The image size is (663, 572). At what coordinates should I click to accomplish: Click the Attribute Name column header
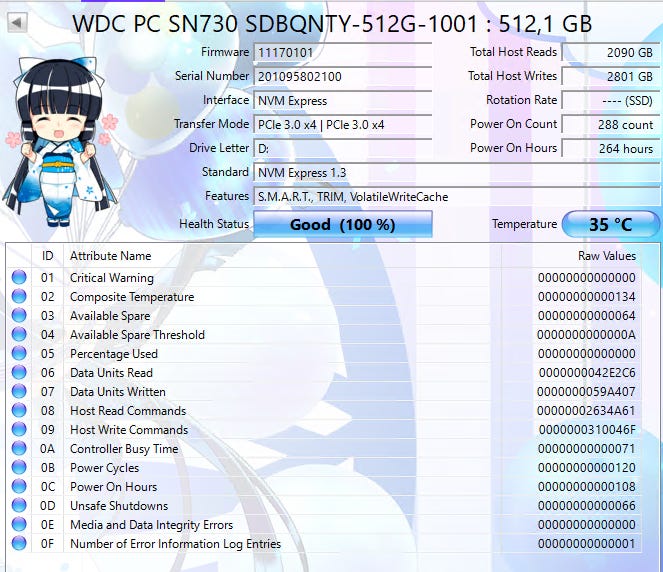tap(110, 256)
